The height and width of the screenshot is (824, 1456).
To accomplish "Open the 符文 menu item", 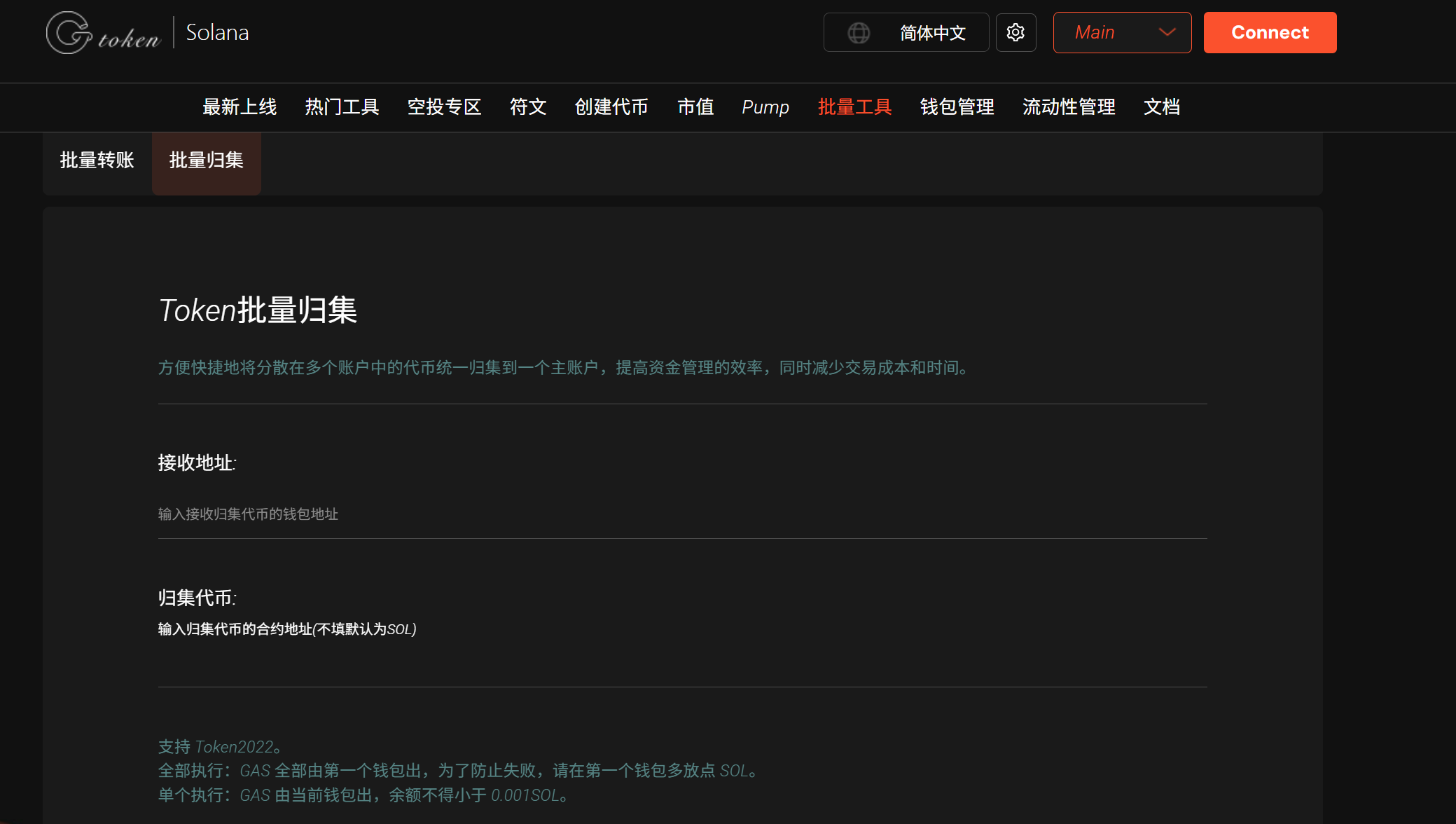I will [528, 107].
